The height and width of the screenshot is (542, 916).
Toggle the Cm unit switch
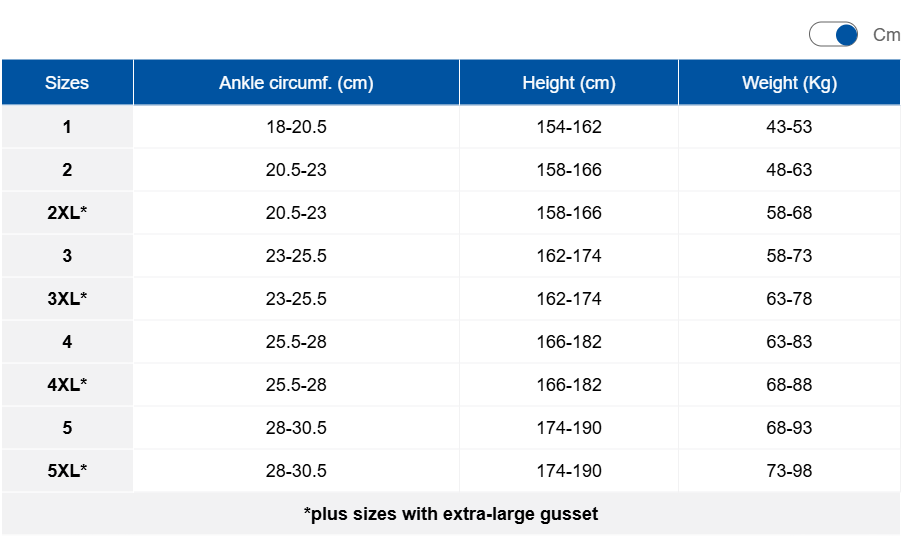833,34
